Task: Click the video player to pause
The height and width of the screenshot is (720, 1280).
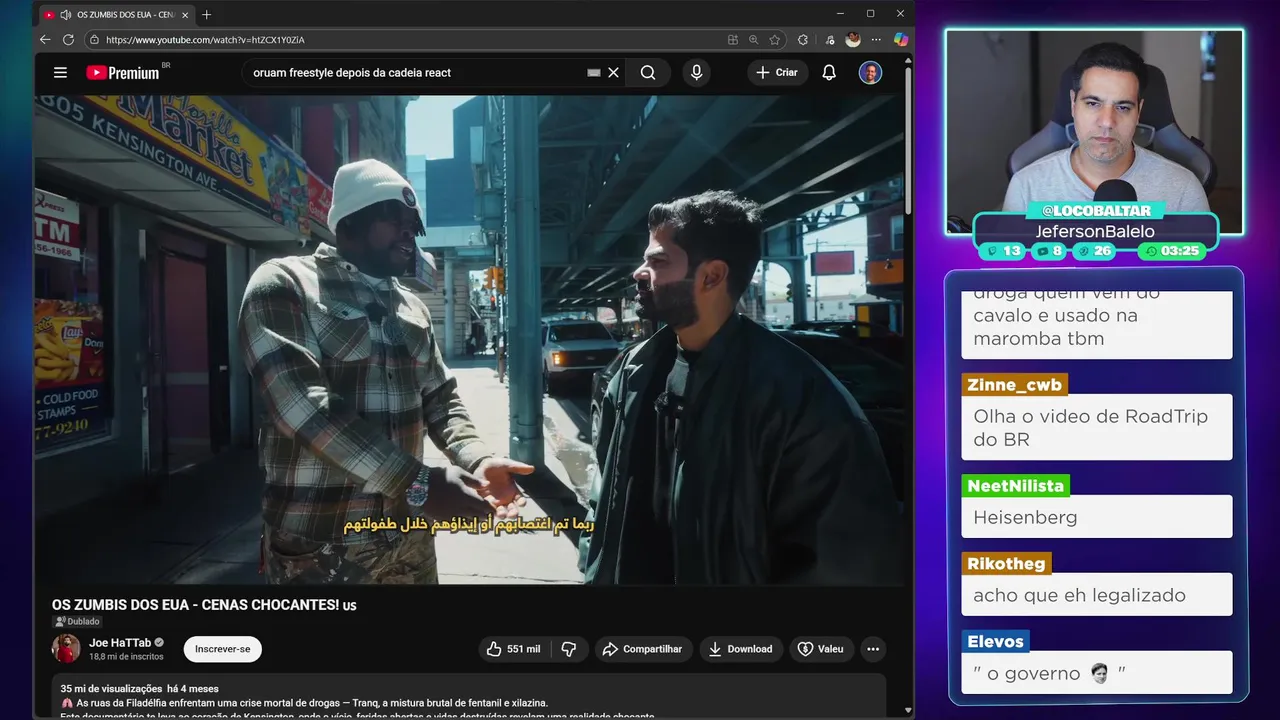Action: coord(470,340)
